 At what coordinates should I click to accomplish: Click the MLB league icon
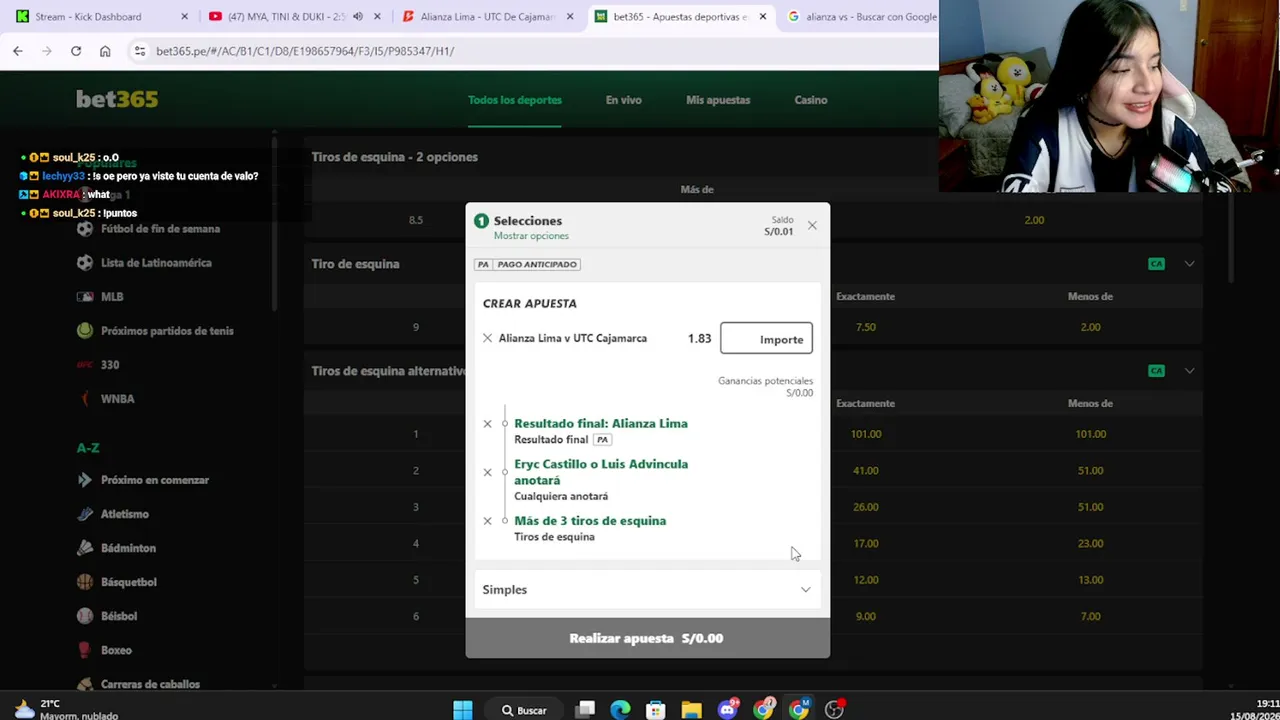(85, 297)
